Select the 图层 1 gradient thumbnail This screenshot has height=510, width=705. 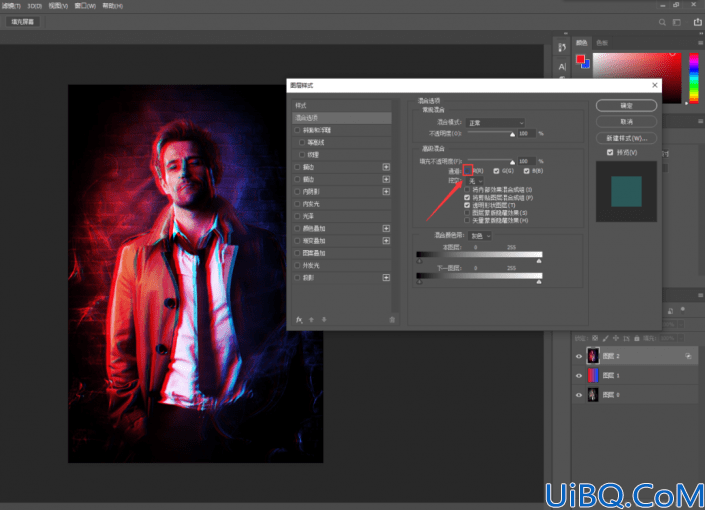click(x=593, y=376)
